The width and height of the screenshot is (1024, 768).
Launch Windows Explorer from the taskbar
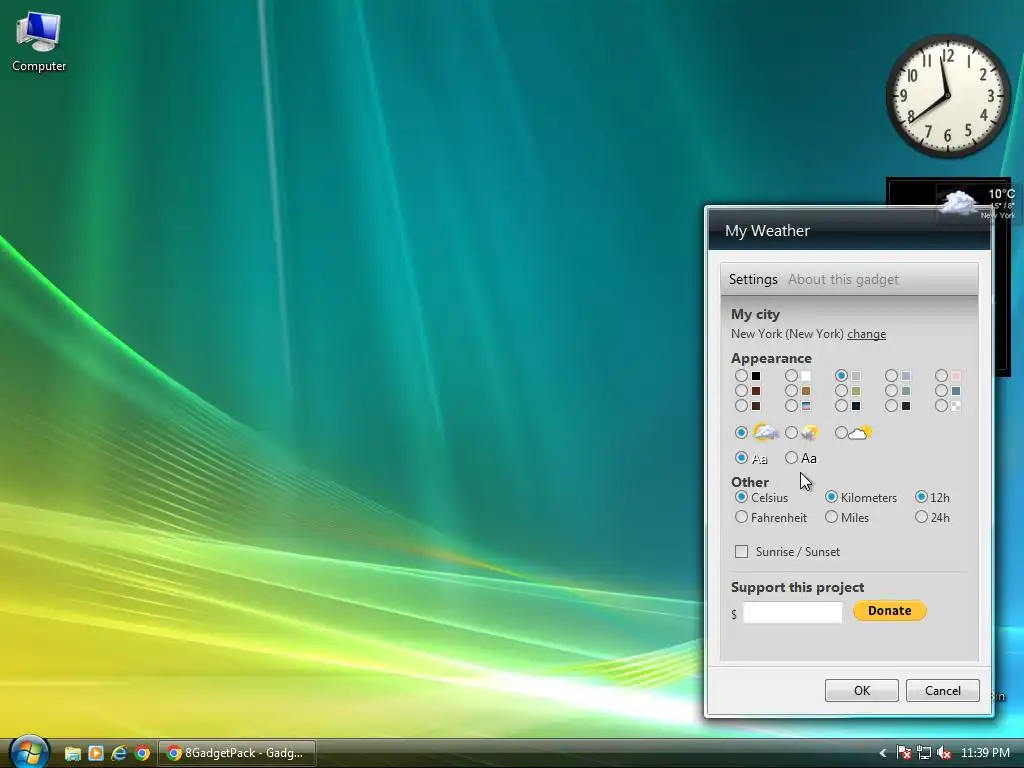[72, 754]
